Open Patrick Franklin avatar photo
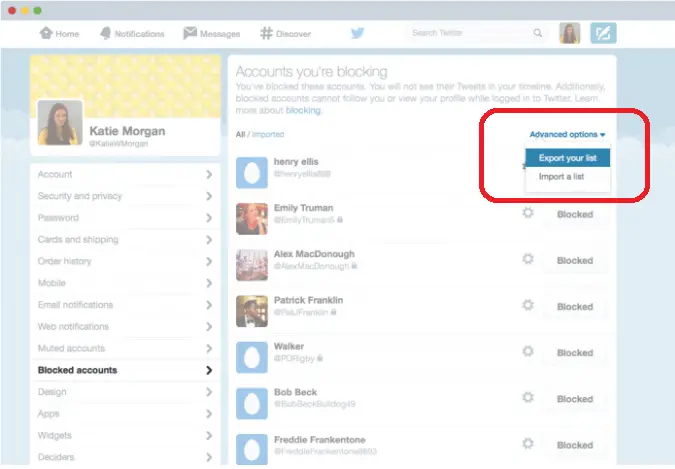This screenshot has width=675, height=469. click(252, 311)
